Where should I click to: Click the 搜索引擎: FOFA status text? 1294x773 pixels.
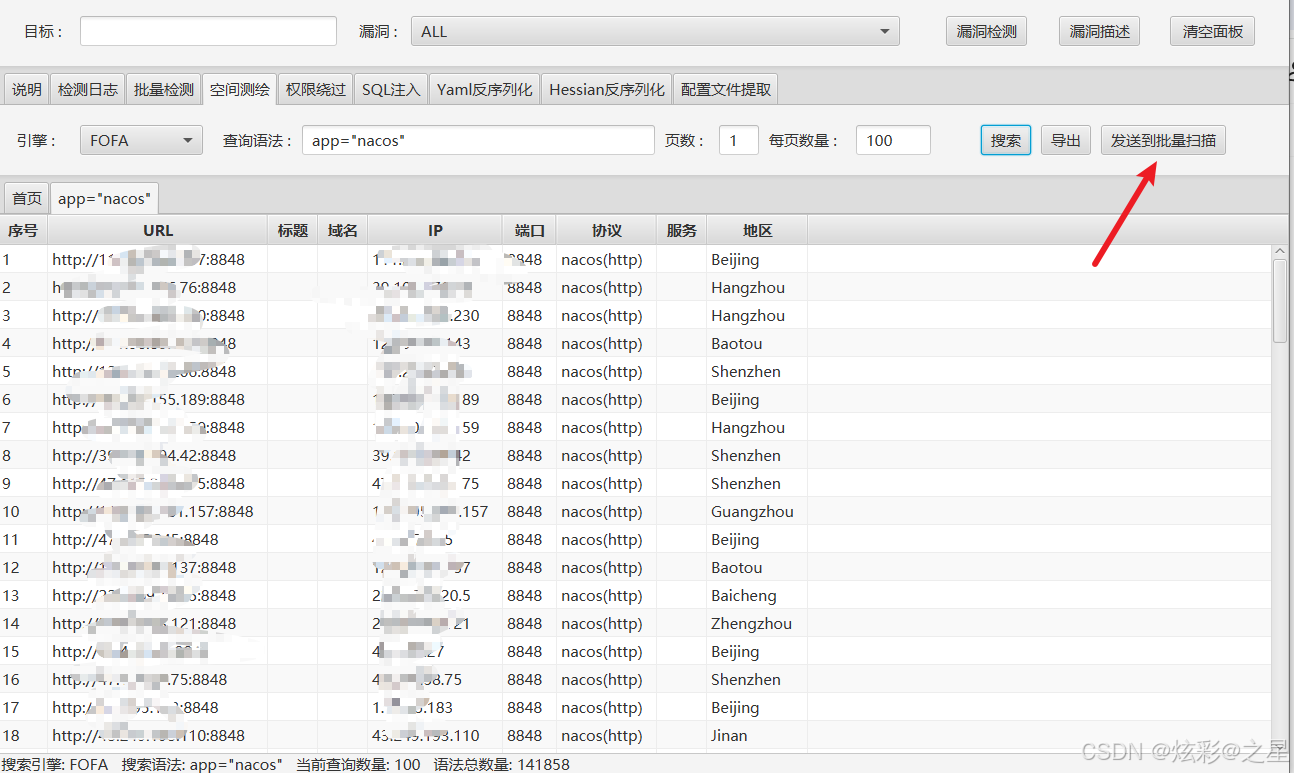[x=55, y=764]
